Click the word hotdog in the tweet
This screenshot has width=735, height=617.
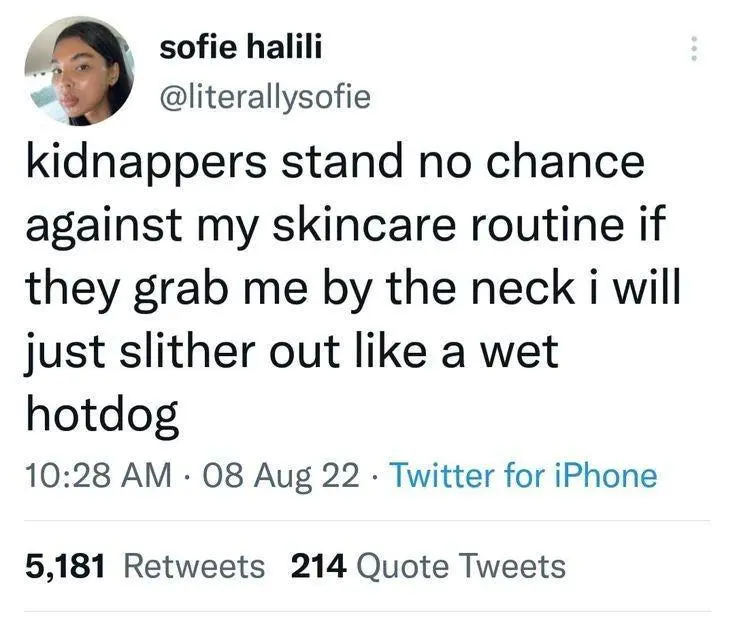[x=102, y=416]
